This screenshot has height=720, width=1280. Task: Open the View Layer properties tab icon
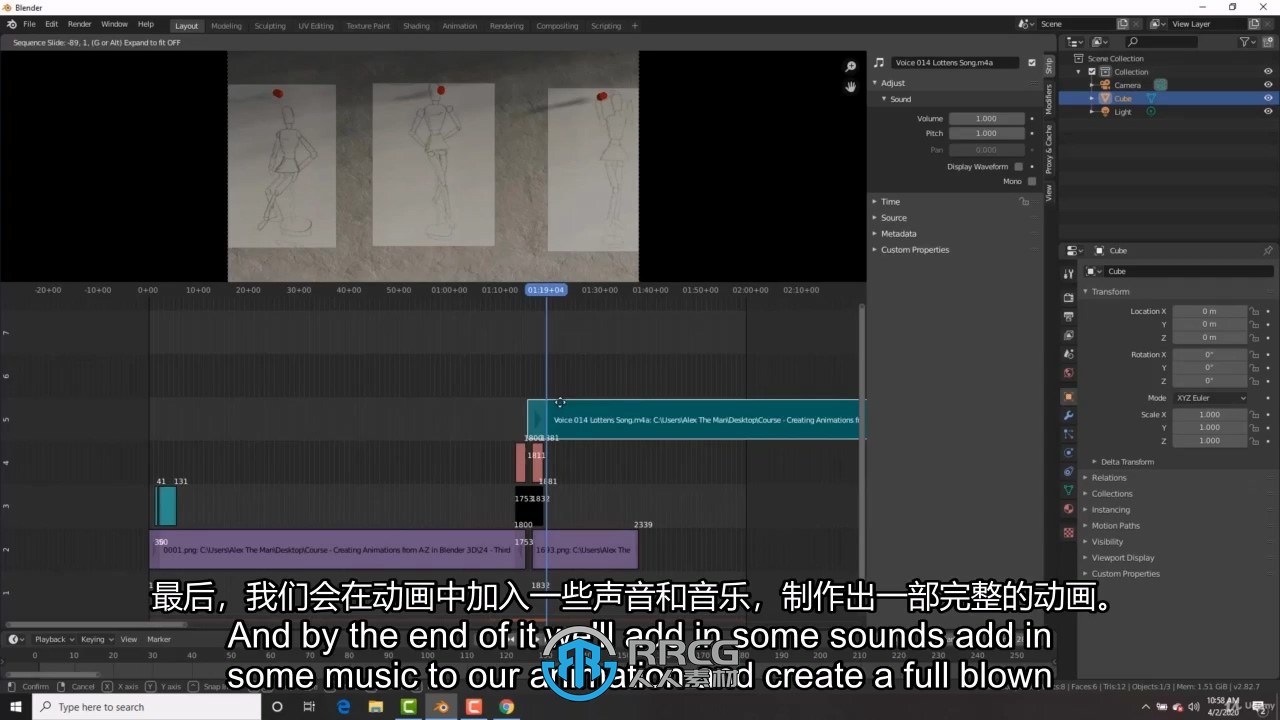[1068, 335]
